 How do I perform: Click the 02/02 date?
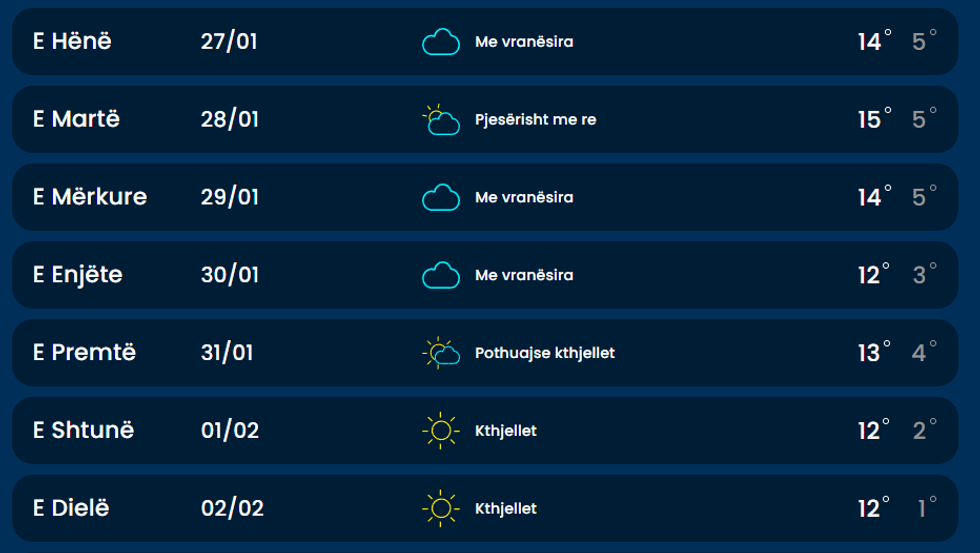232,508
